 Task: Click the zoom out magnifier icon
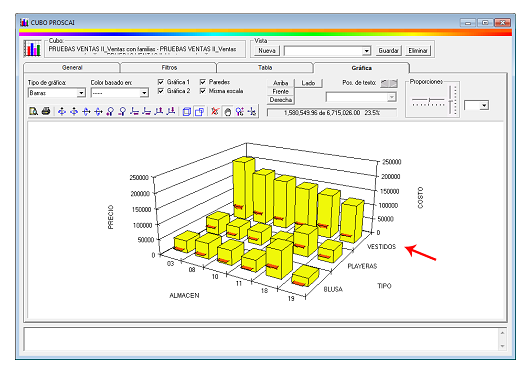(x=122, y=111)
